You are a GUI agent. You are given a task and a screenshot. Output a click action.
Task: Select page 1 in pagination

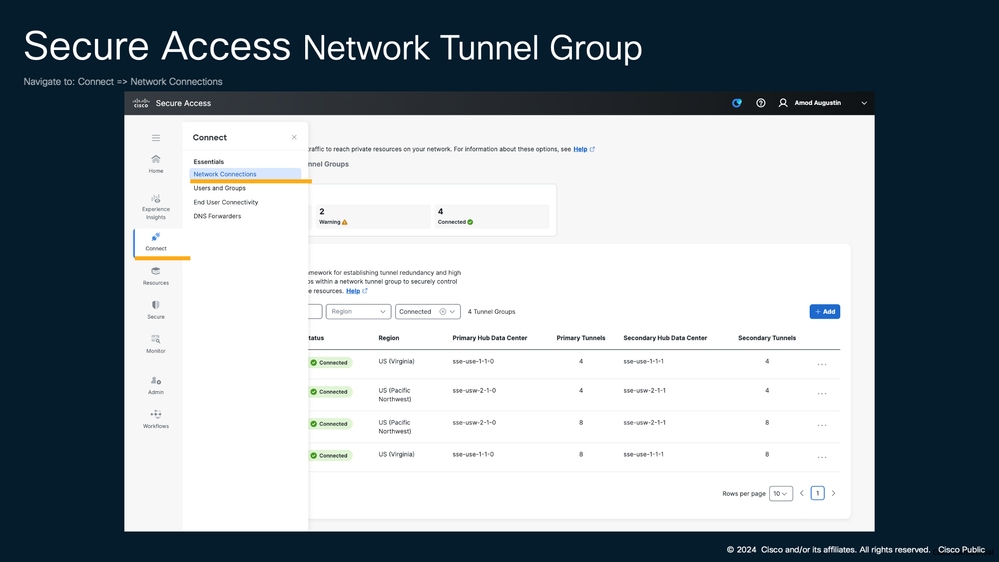(x=817, y=493)
